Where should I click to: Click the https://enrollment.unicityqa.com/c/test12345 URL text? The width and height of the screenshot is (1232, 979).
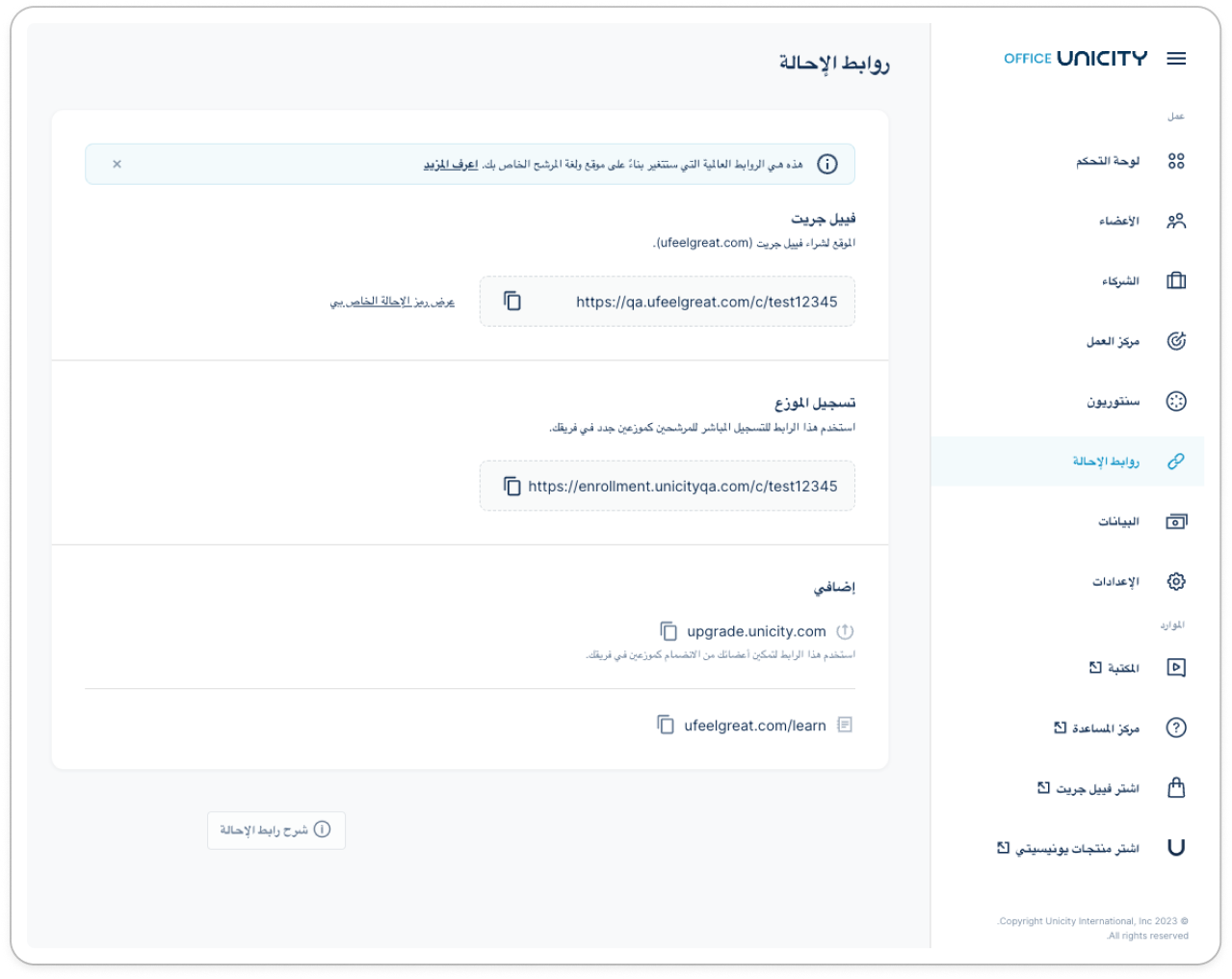click(683, 487)
